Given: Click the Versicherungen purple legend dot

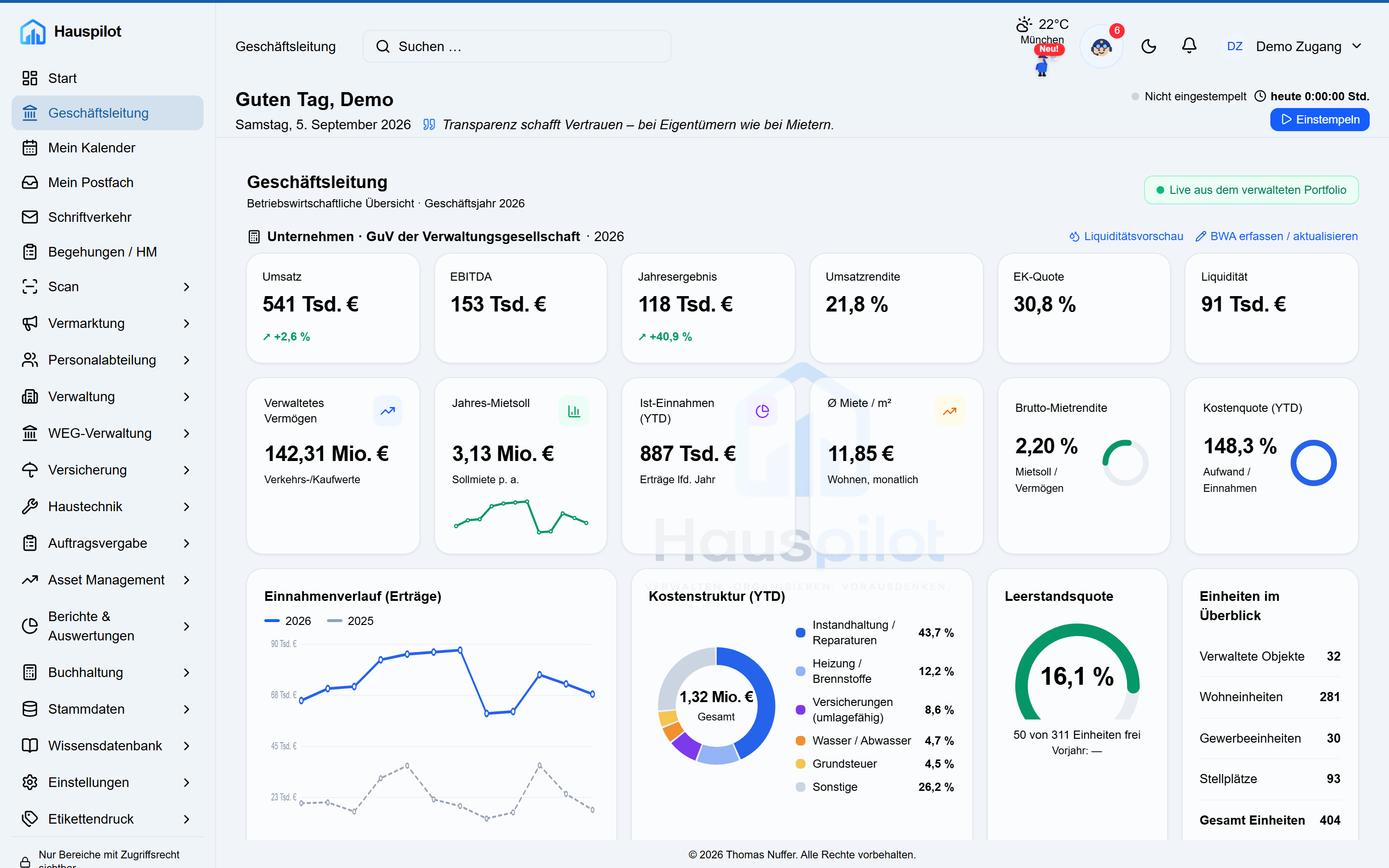Looking at the screenshot, I should tap(800, 709).
